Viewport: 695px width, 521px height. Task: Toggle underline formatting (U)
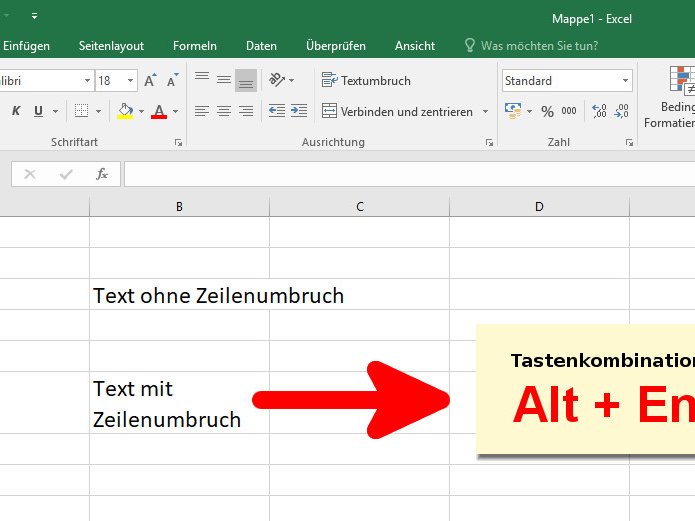(38, 111)
